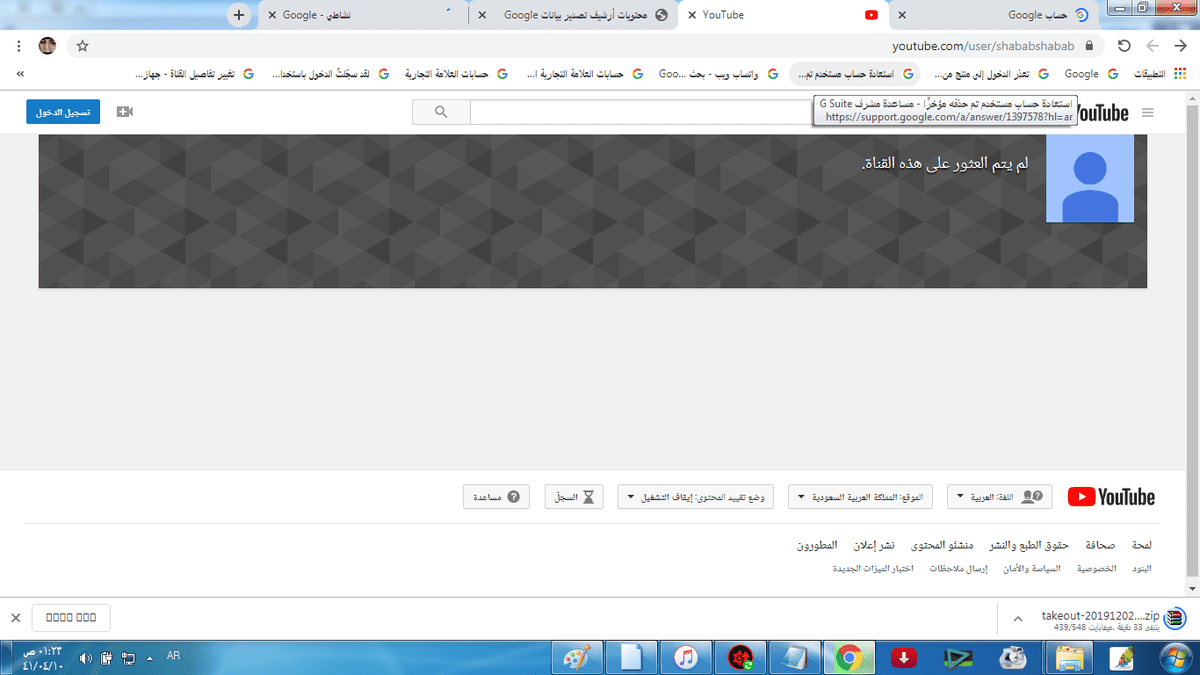Go forward in browser history

(1152, 46)
